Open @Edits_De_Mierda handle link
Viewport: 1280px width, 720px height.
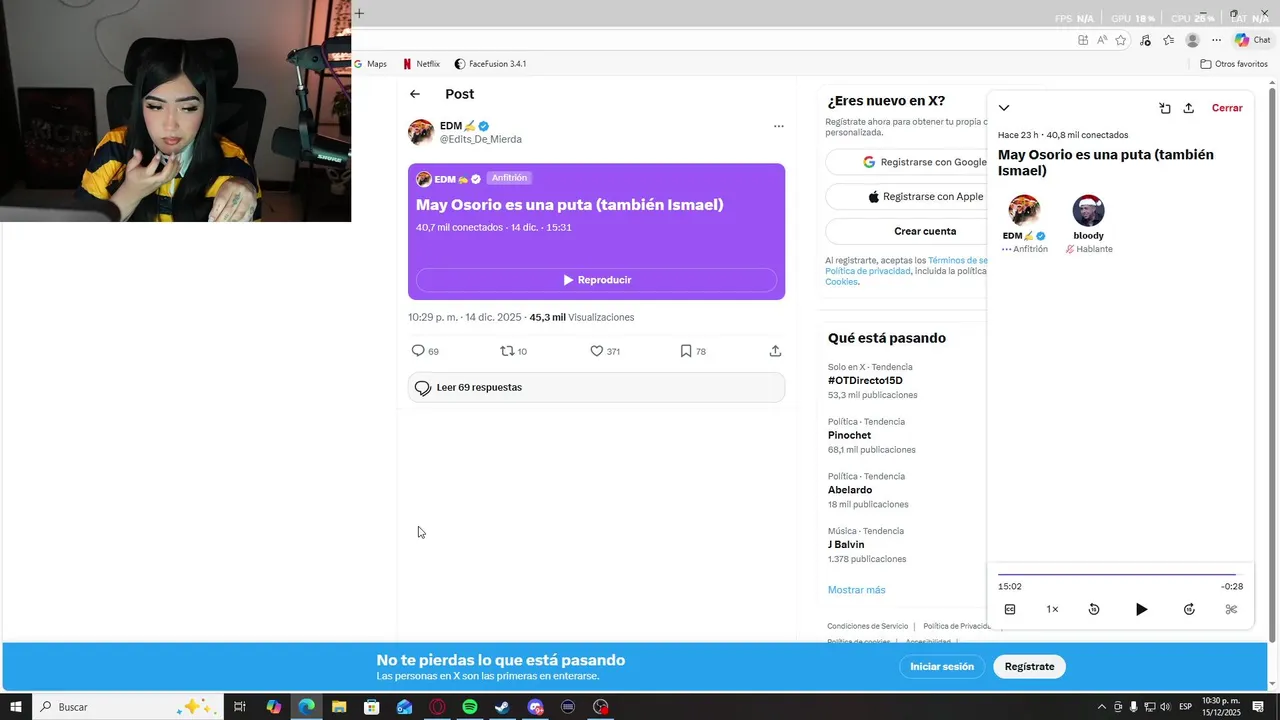click(480, 139)
